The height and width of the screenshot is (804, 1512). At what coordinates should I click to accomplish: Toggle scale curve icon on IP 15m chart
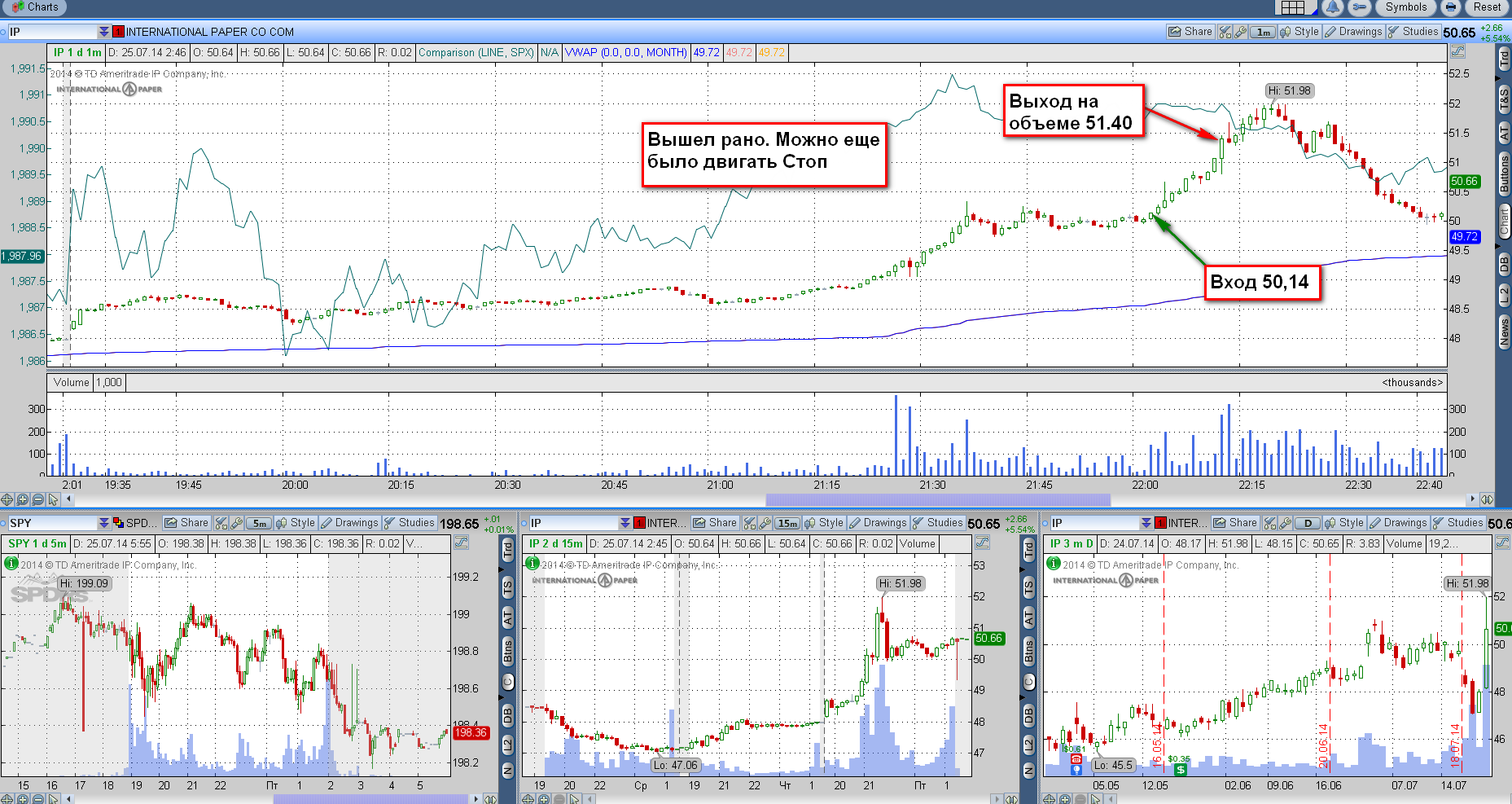[982, 543]
